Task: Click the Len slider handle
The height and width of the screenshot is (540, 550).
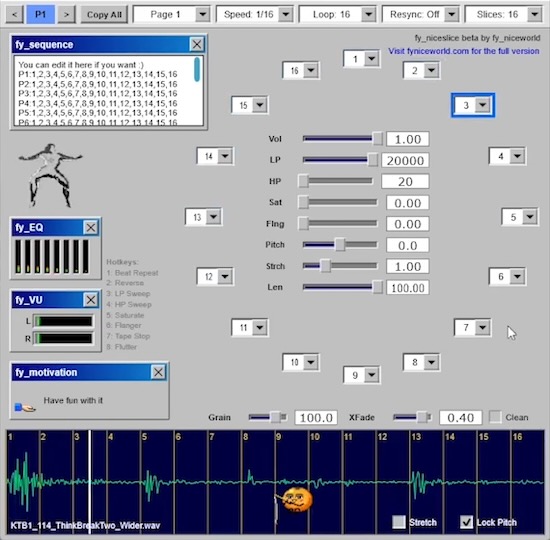Action: tap(377, 287)
